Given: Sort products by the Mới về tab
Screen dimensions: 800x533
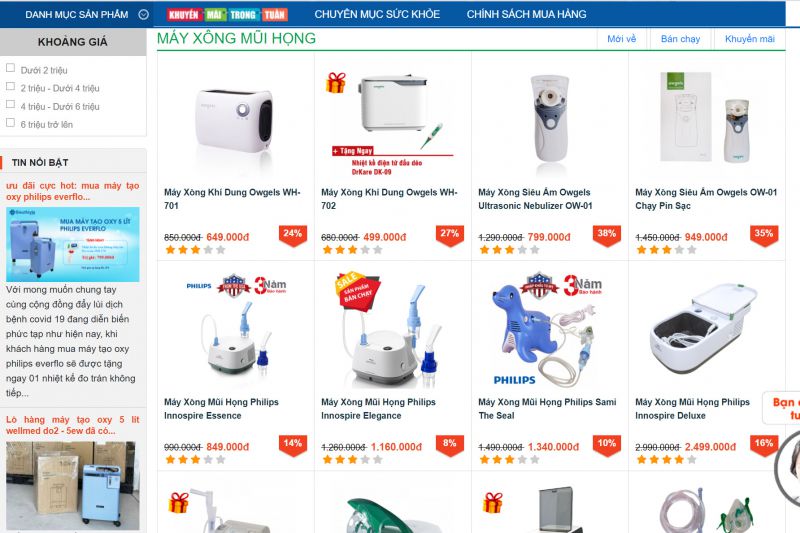Looking at the screenshot, I should pos(621,39).
